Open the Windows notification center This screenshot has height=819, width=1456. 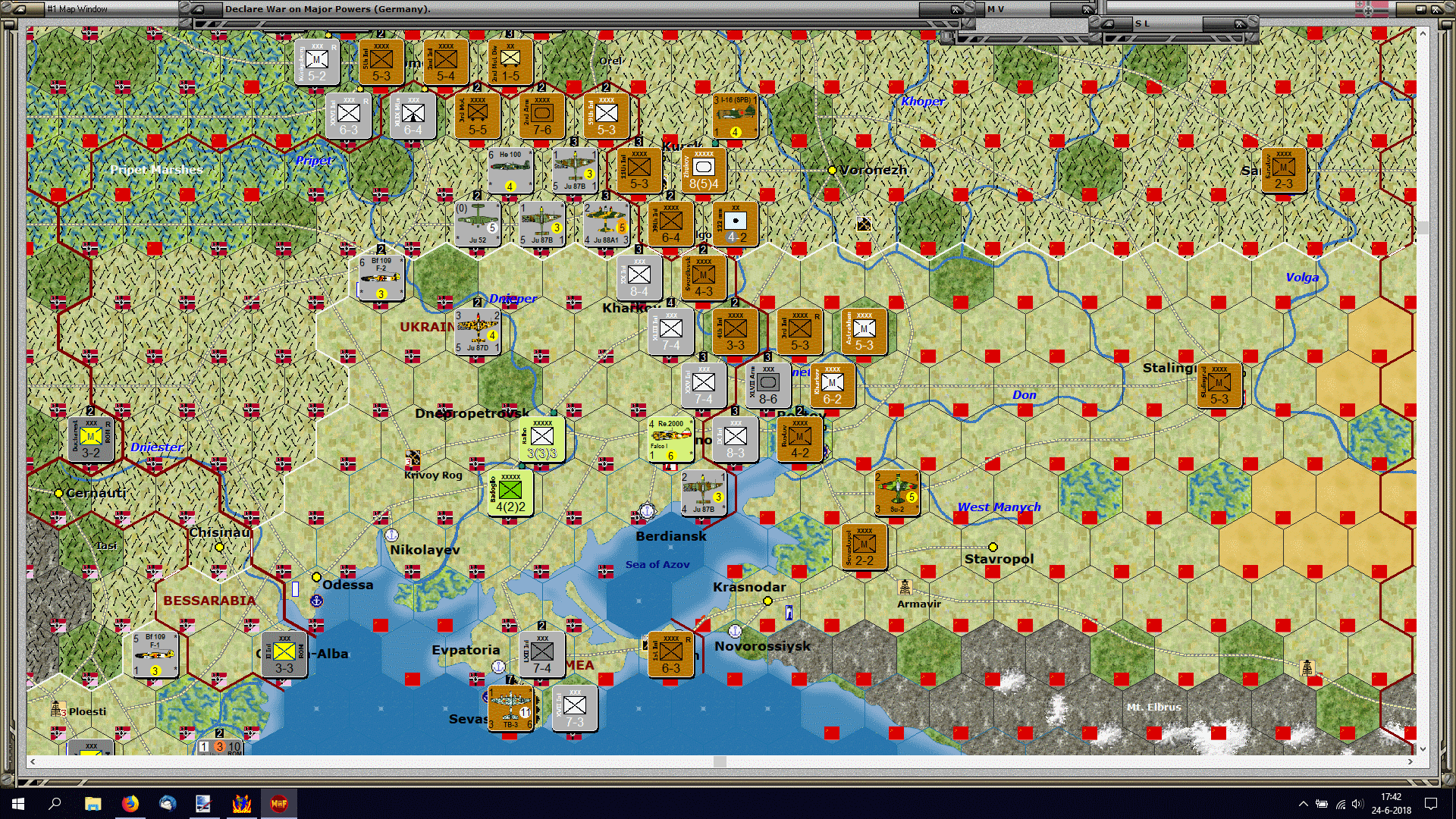point(1431,804)
